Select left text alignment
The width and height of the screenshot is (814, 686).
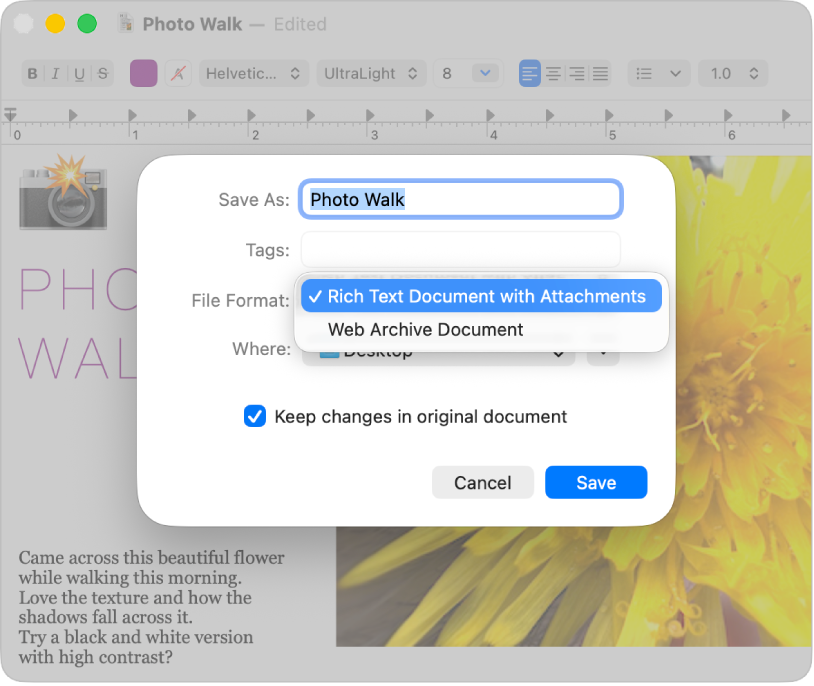[x=528, y=72]
